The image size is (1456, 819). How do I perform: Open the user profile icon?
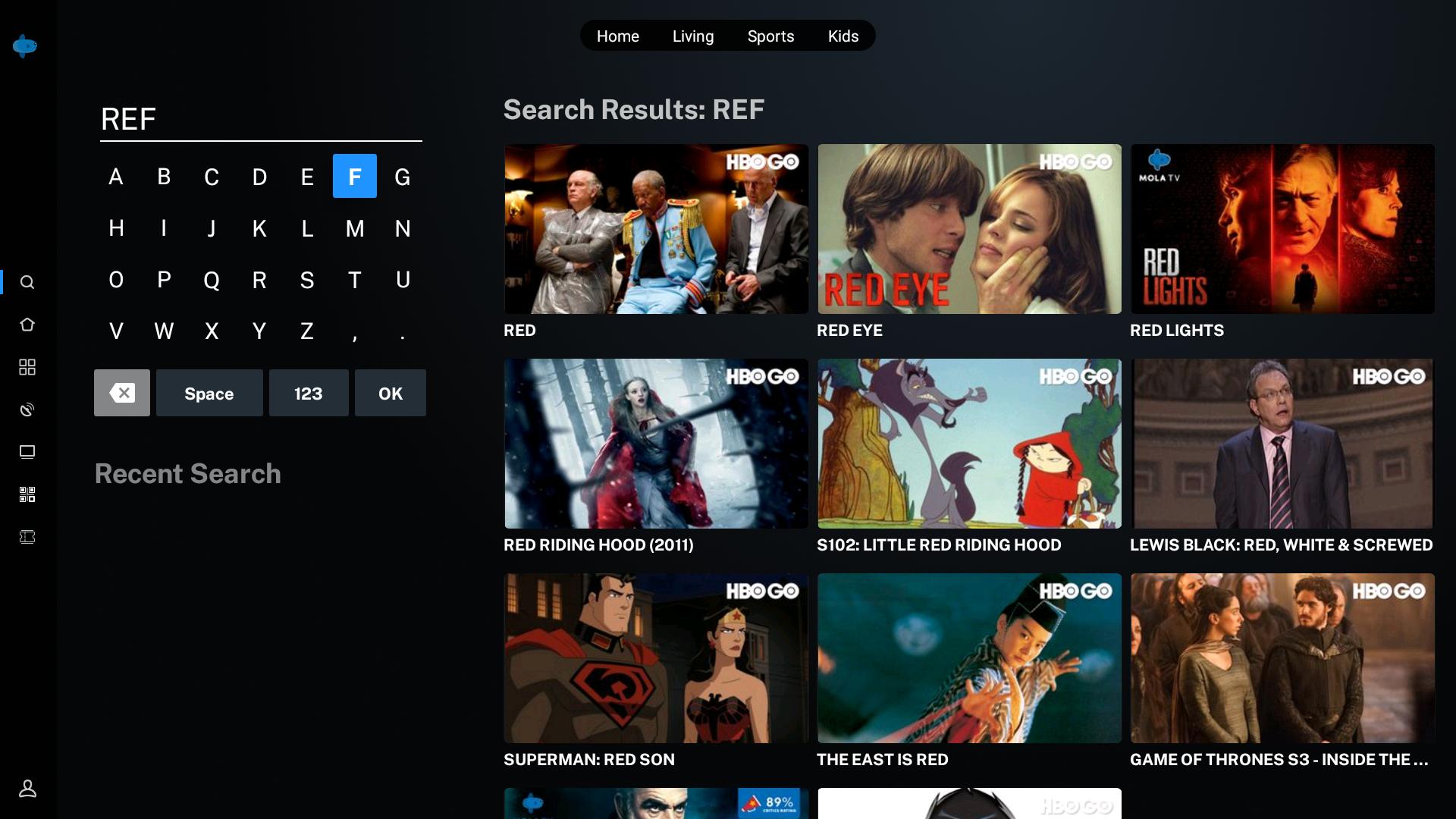(27, 789)
